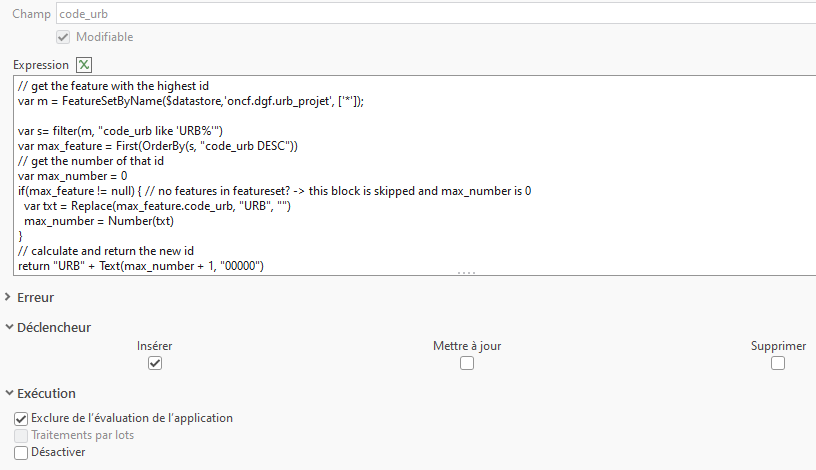Place cursor on the final return line
The image size is (816, 470).
click(x=140, y=265)
